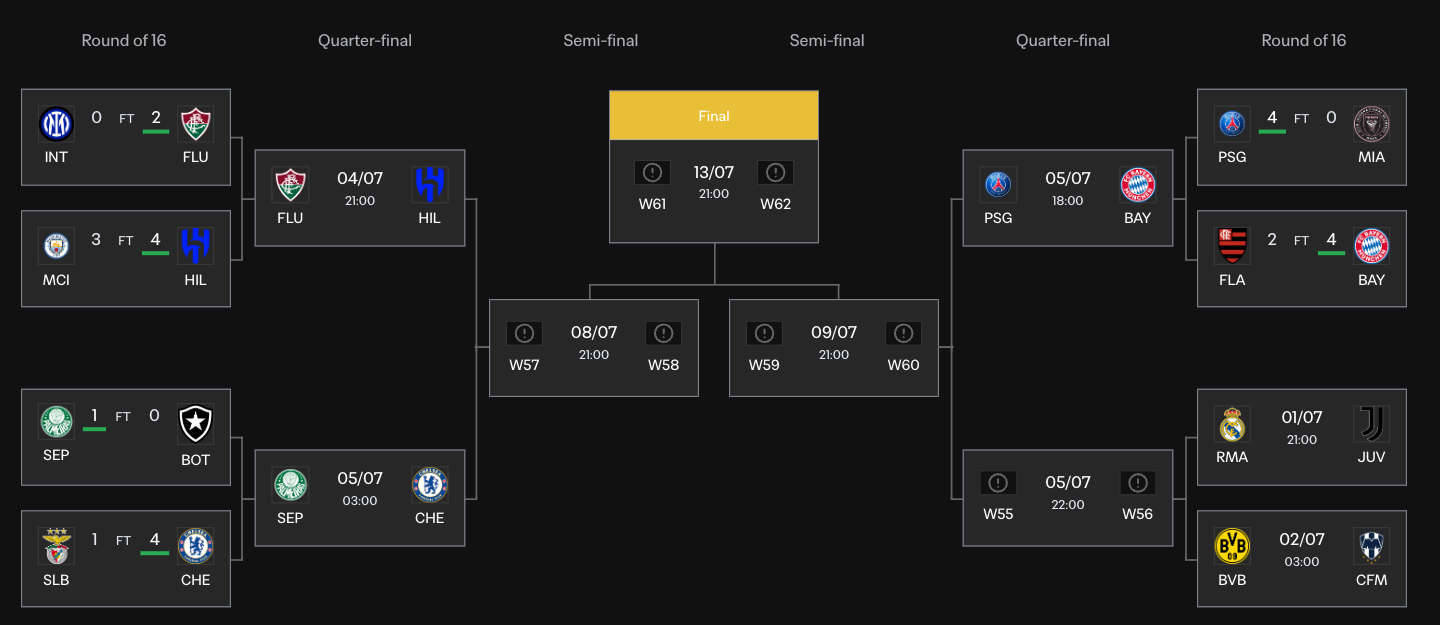This screenshot has height=625, width=1440.
Task: Click the Botafogo crest
Action: [x=196, y=424]
